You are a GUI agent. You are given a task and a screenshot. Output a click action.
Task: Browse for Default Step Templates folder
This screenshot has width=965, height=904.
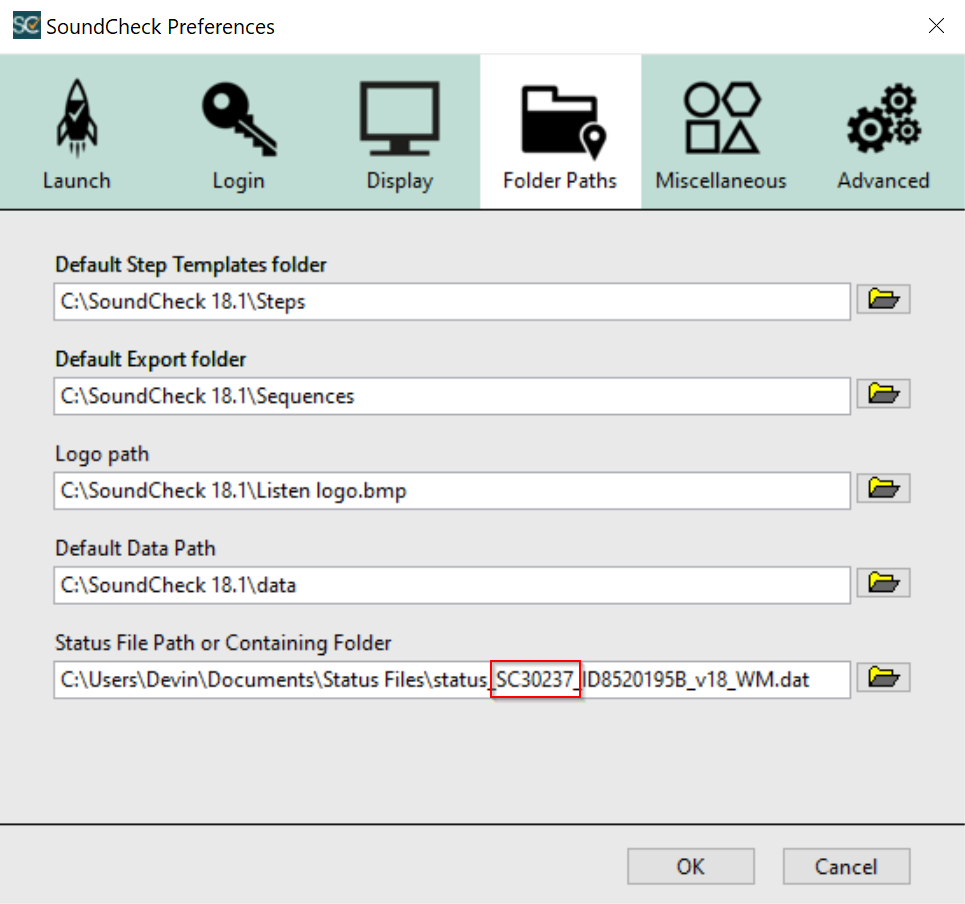pyautogui.click(x=883, y=300)
